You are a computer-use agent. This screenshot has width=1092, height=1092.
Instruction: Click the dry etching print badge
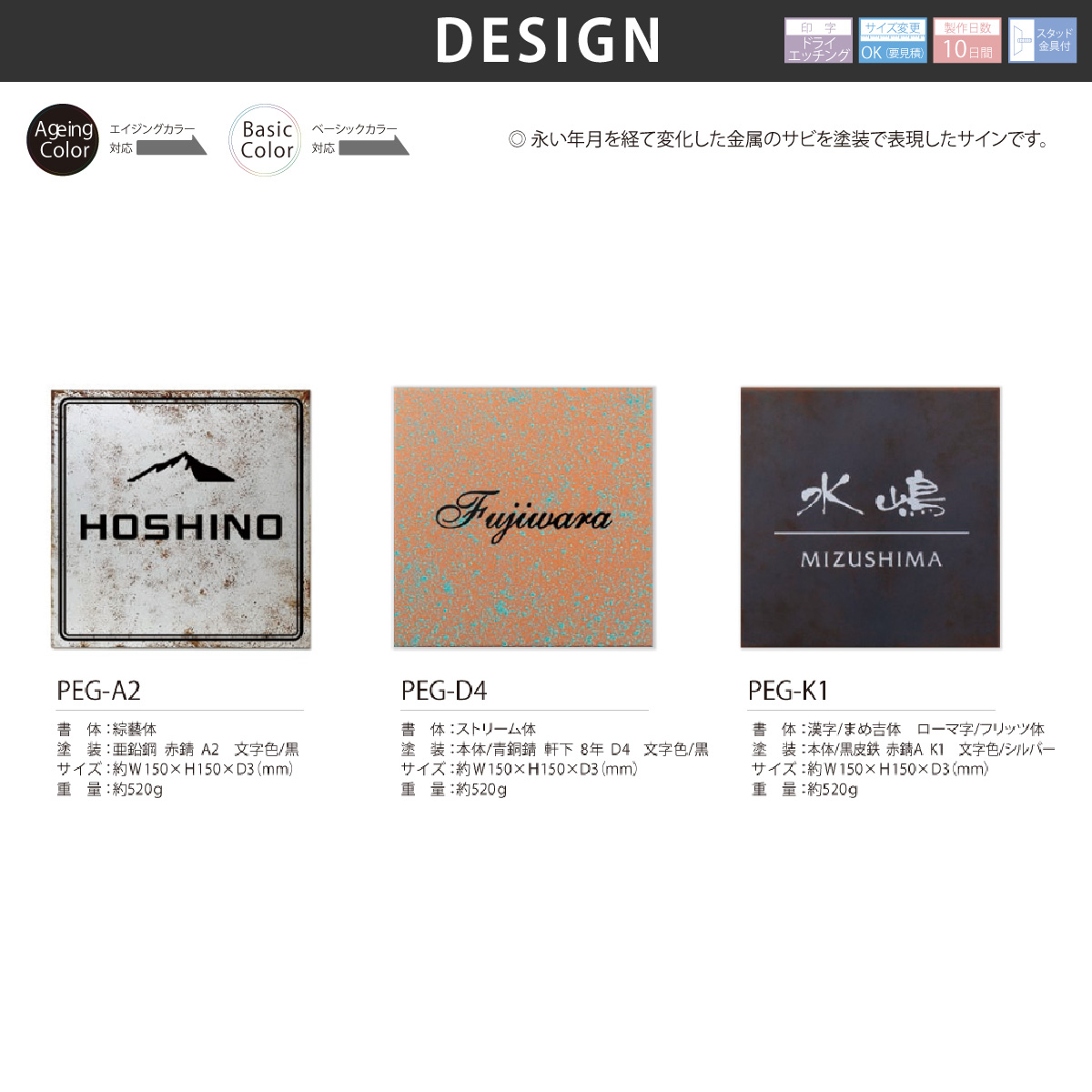[818, 41]
